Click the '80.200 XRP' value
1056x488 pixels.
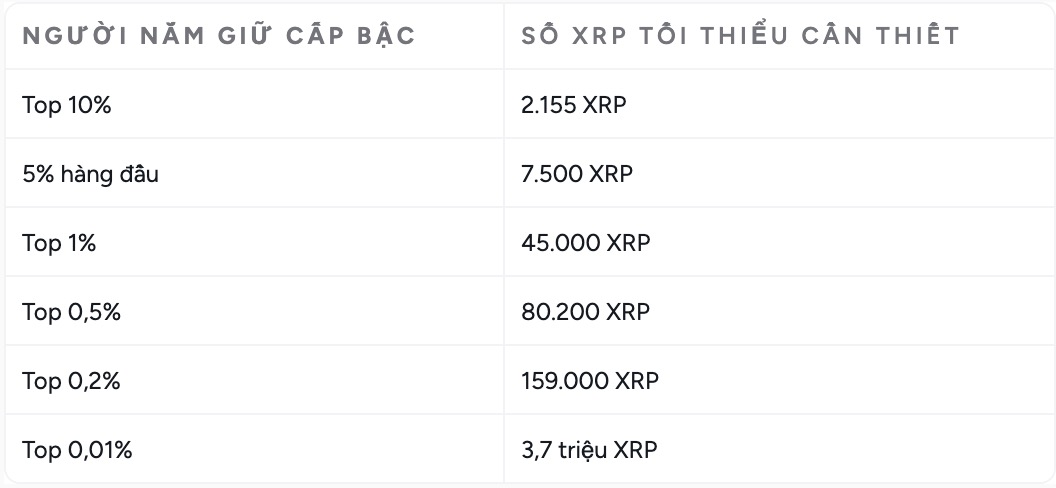tap(586, 312)
